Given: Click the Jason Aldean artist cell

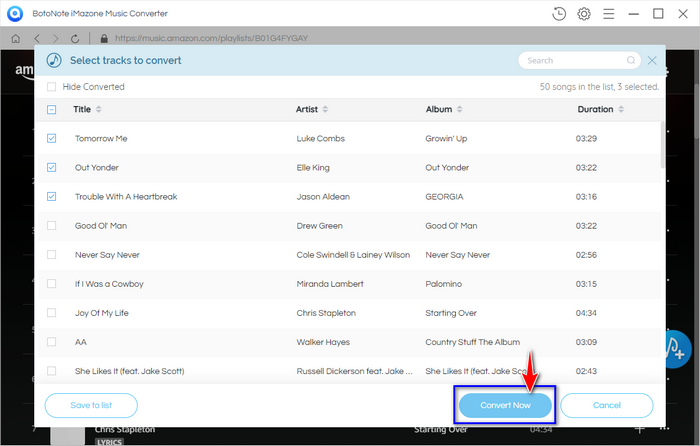Looking at the screenshot, I should (x=323, y=196).
